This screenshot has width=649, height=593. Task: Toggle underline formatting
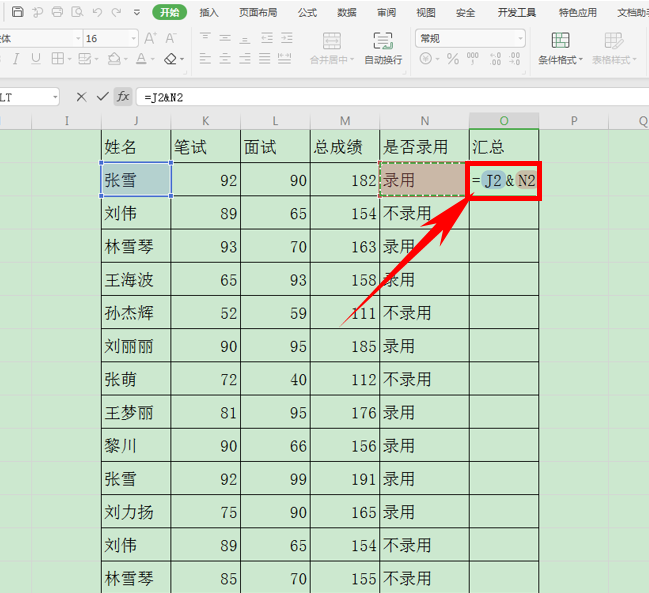click(x=36, y=59)
